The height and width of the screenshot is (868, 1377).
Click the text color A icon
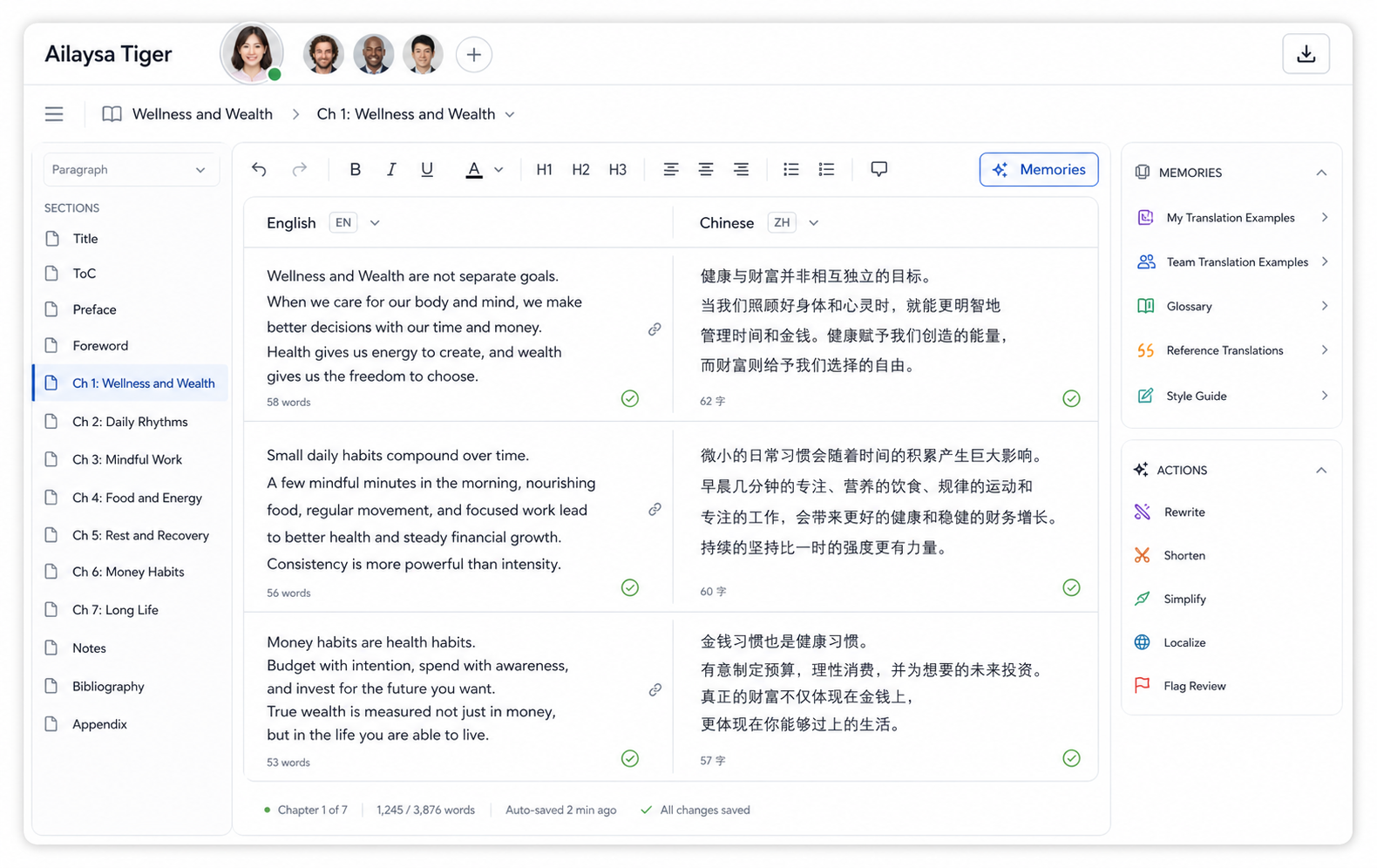click(473, 169)
